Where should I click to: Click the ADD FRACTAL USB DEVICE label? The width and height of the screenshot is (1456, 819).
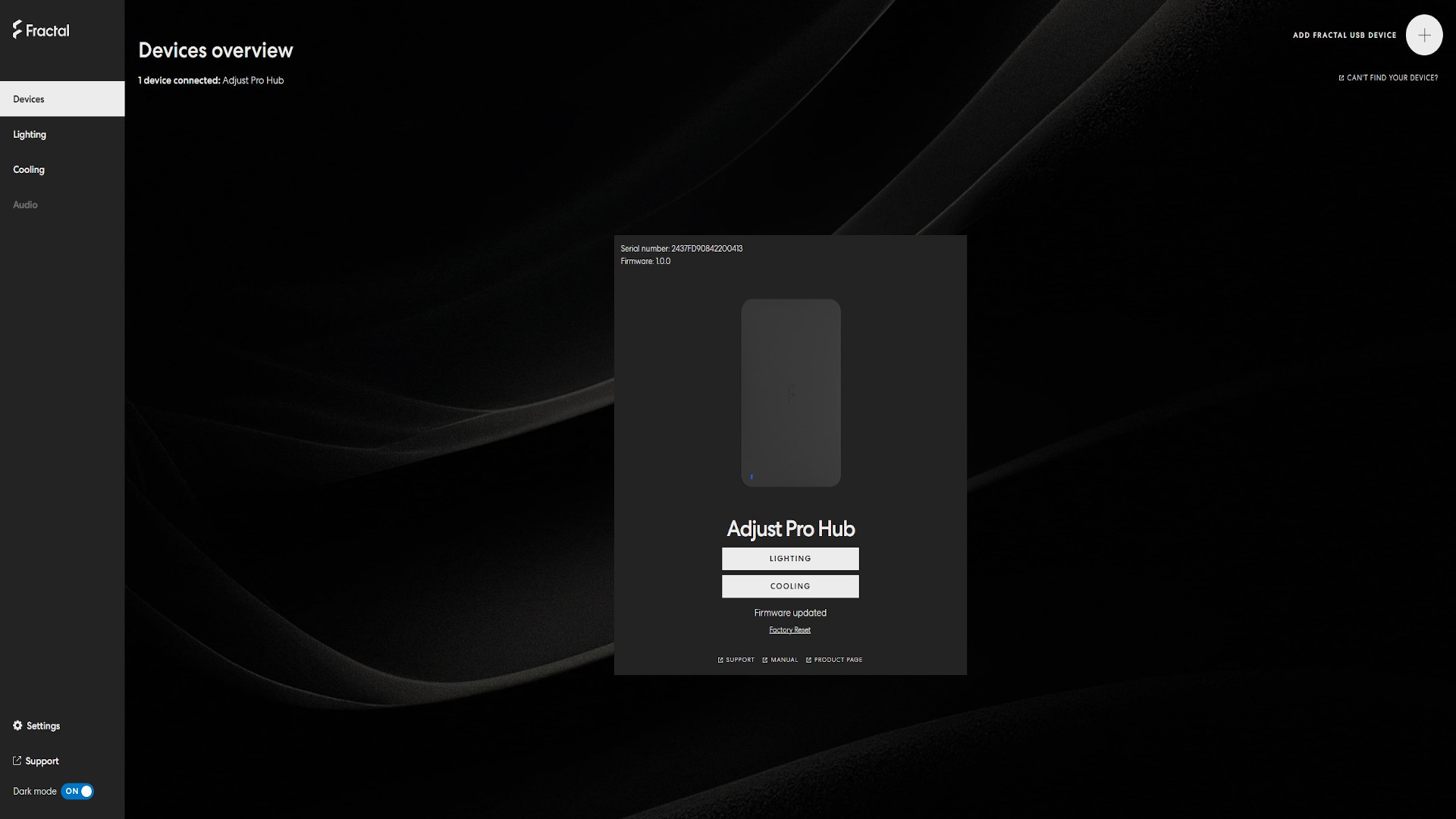pos(1344,35)
